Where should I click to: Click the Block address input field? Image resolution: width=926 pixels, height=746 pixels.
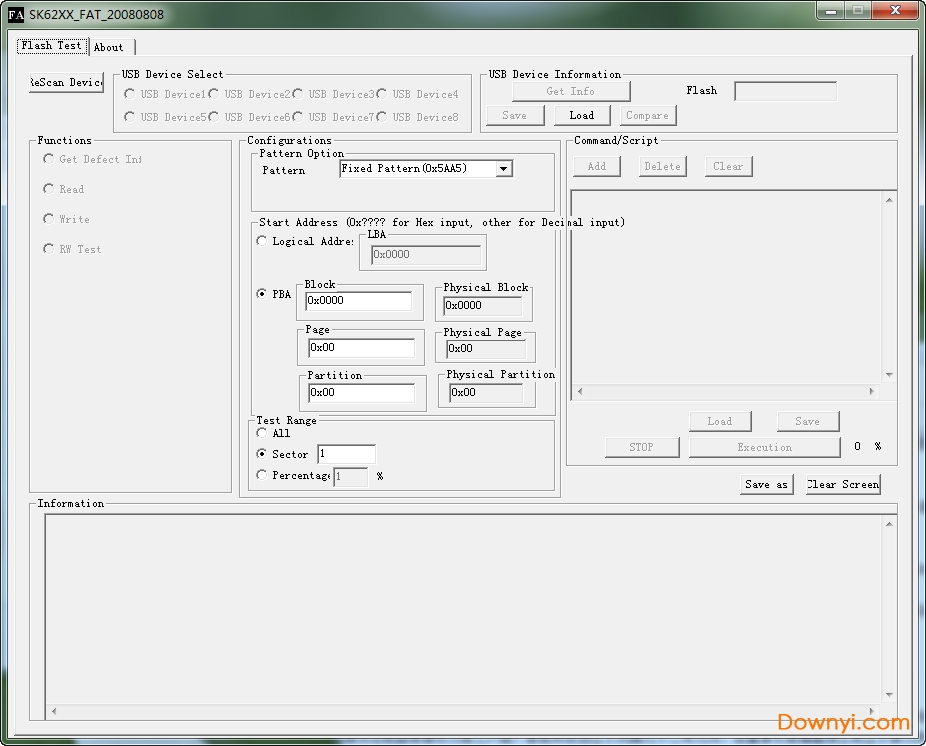click(x=358, y=301)
